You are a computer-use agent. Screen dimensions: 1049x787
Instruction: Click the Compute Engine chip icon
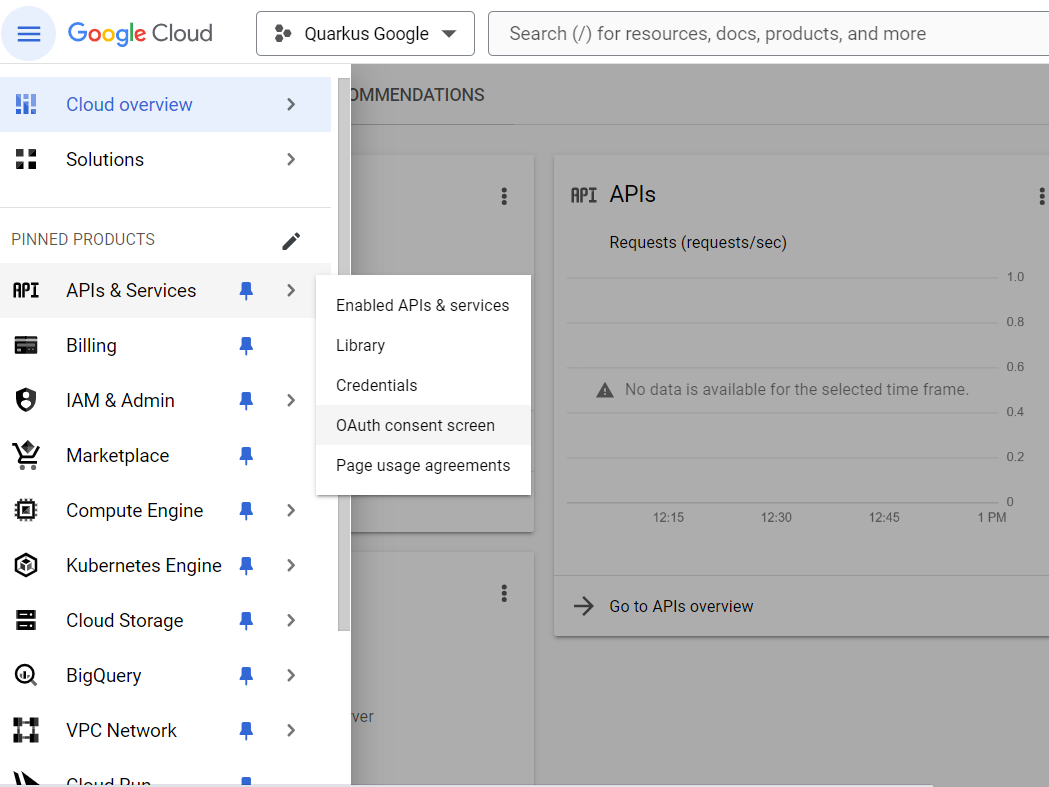26,511
